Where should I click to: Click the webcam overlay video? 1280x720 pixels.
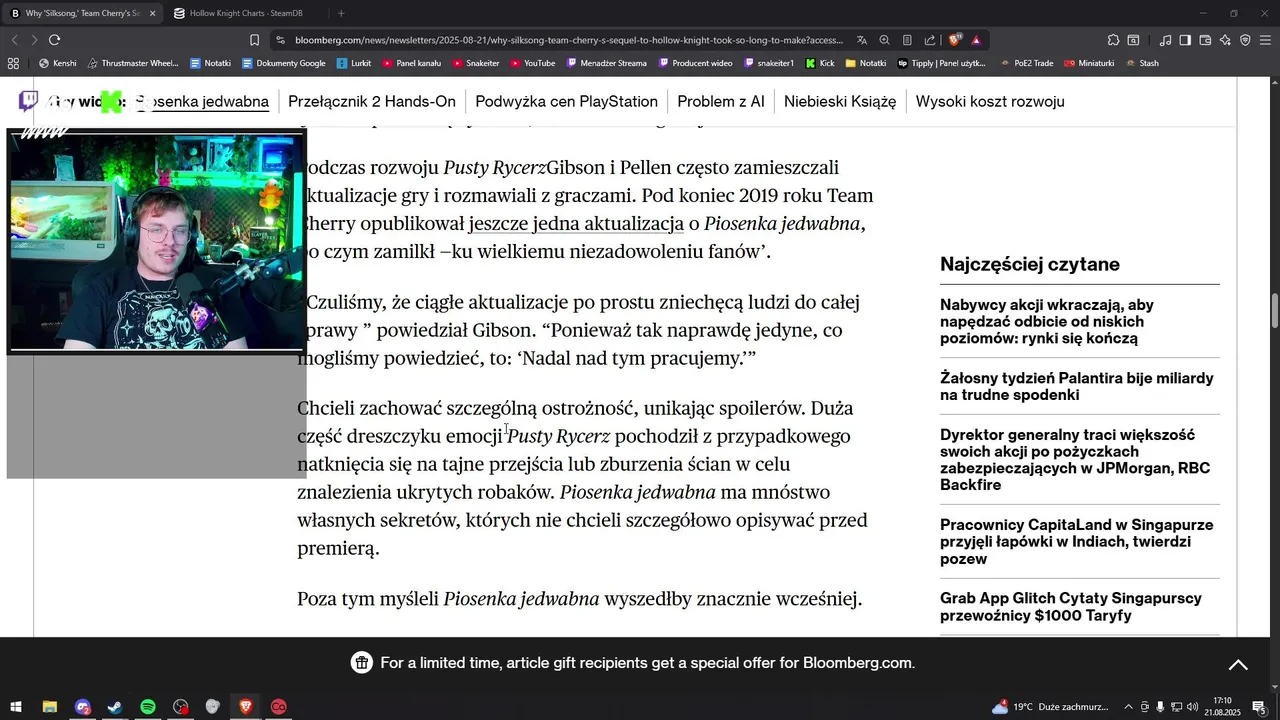pos(156,242)
